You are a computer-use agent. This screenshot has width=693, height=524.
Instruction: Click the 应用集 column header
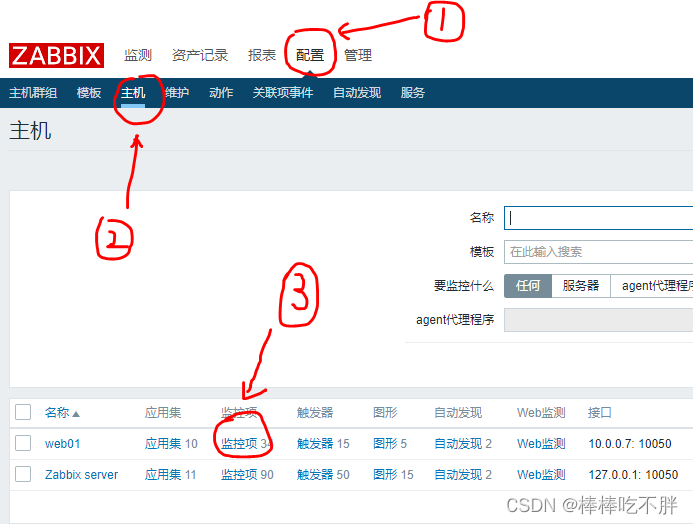point(163,413)
